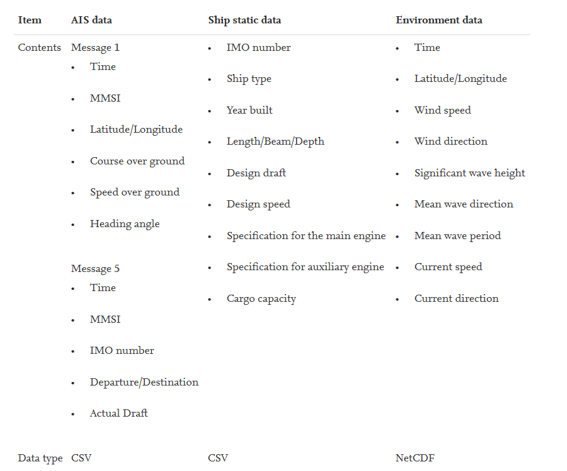
Task: Click the 'NetCDF' data type cell
Action: point(415,458)
